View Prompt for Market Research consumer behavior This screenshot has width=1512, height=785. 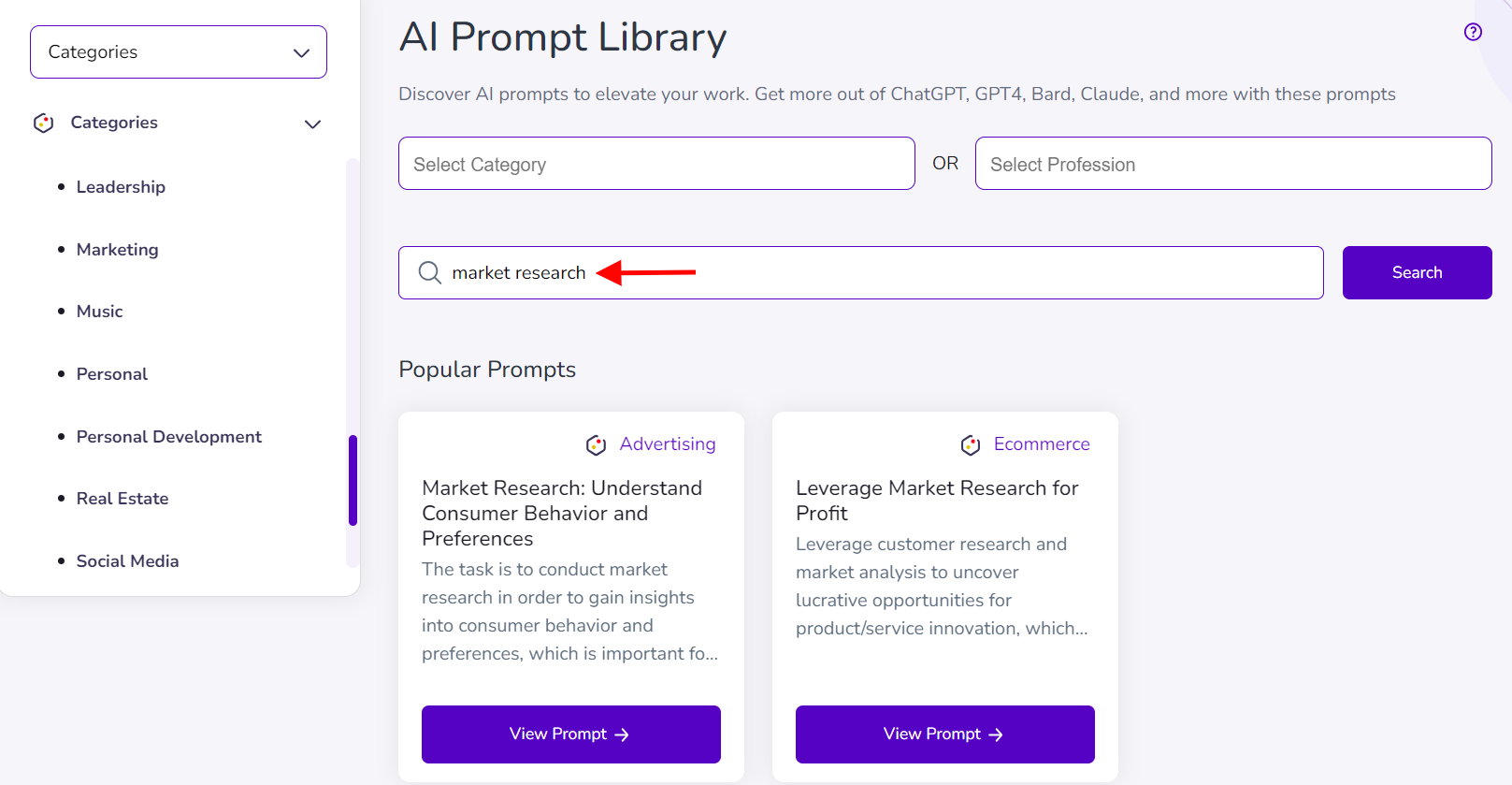point(570,734)
